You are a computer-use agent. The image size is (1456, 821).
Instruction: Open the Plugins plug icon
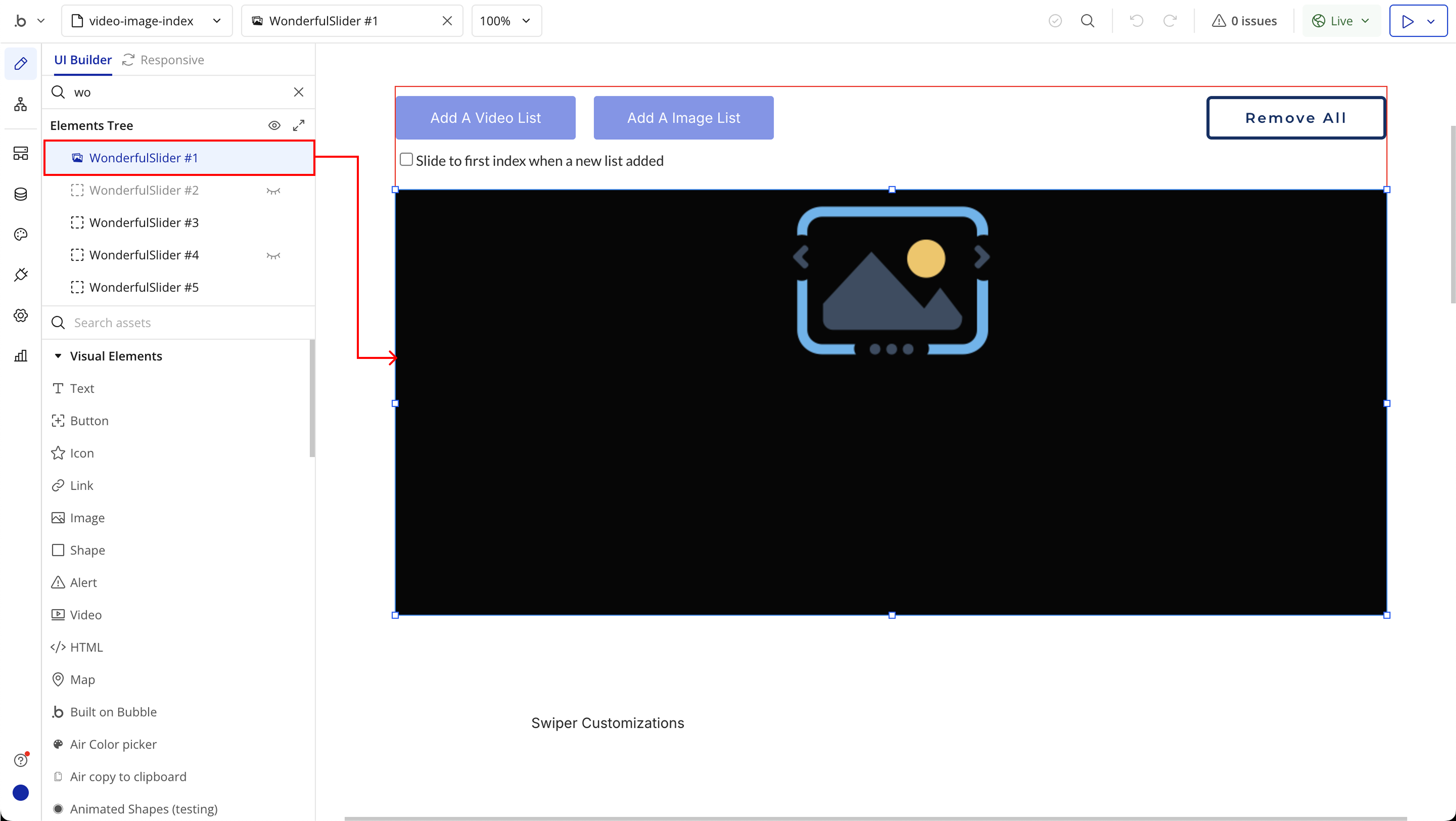(x=20, y=275)
